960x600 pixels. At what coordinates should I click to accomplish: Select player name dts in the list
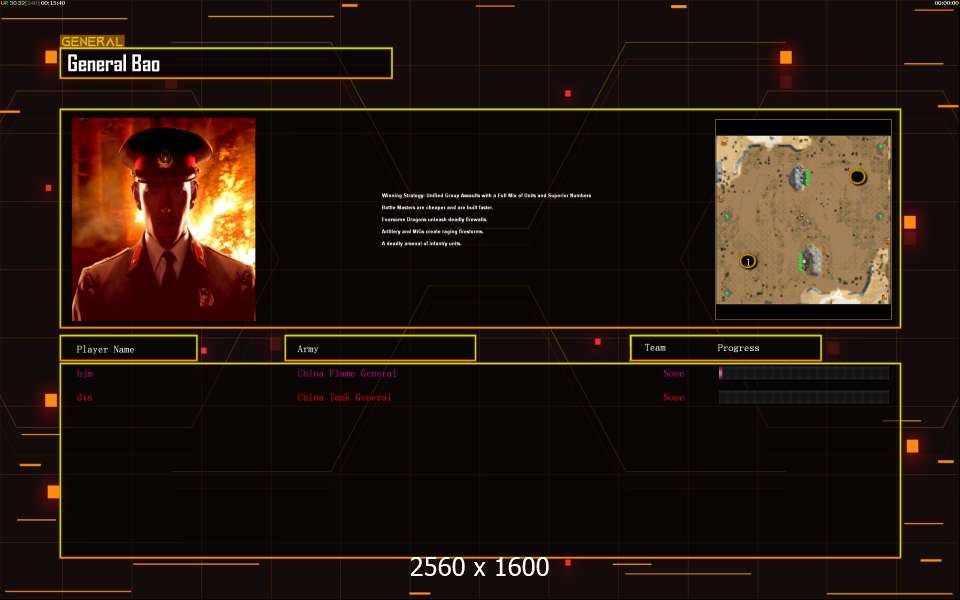[x=85, y=397]
